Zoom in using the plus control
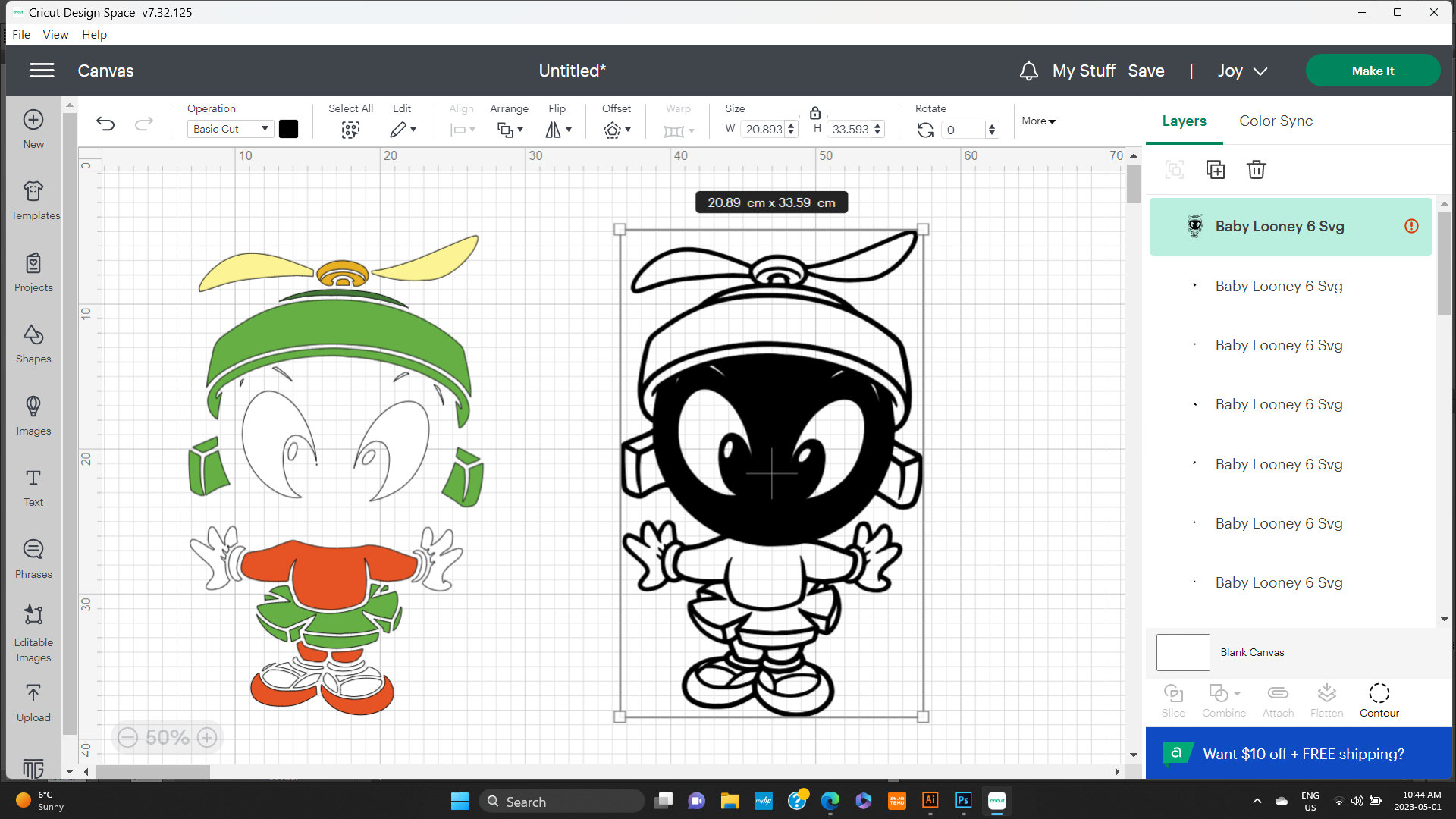The height and width of the screenshot is (819, 1456). click(206, 736)
